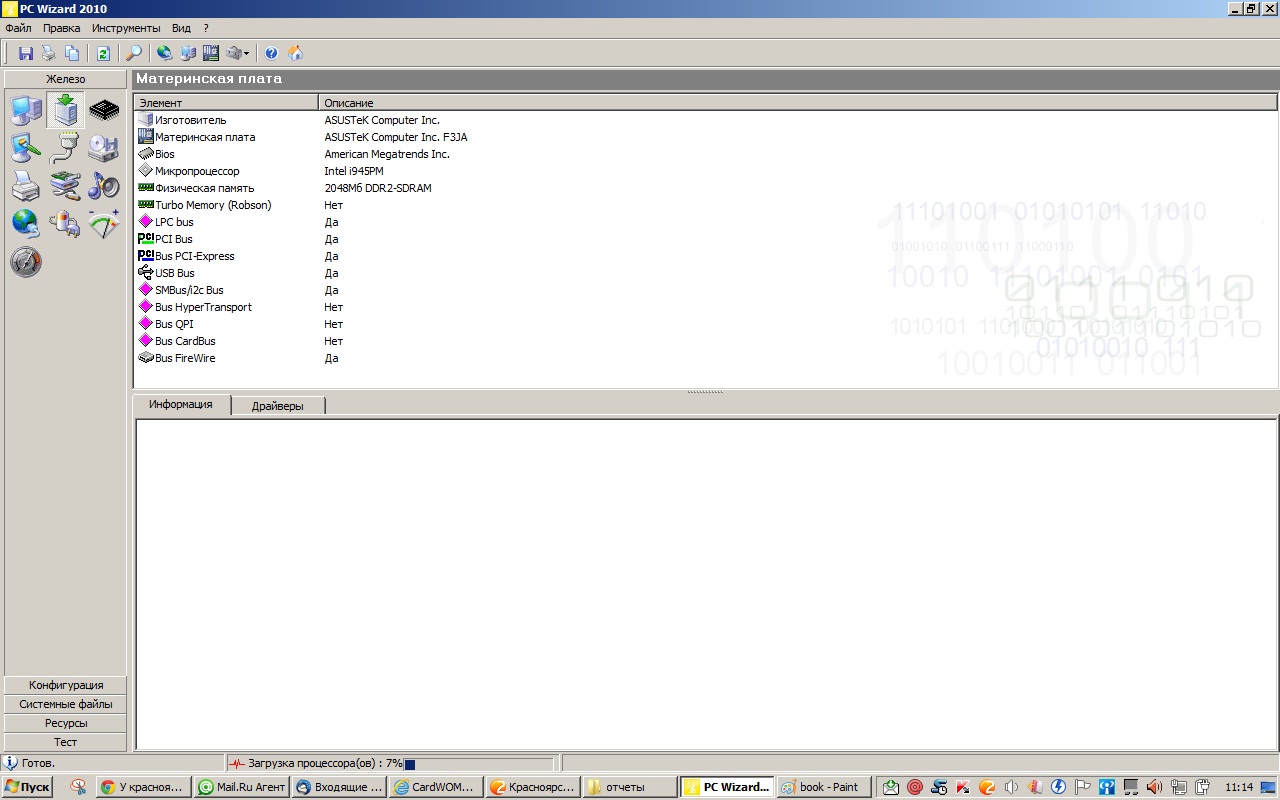The height and width of the screenshot is (800, 1280).
Task: Open the Правка menu
Action: click(x=62, y=28)
